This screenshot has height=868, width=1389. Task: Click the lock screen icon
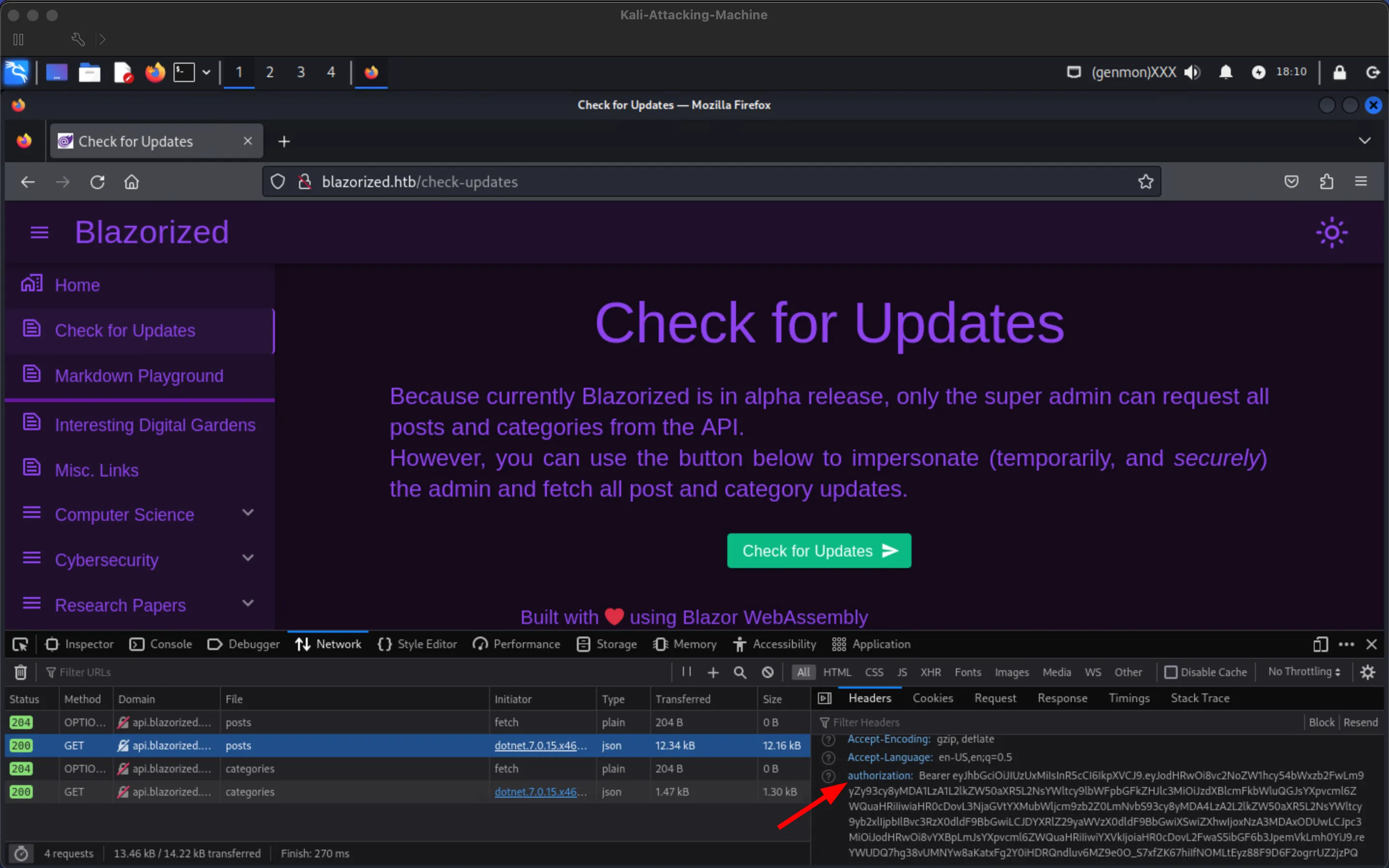pos(1339,72)
